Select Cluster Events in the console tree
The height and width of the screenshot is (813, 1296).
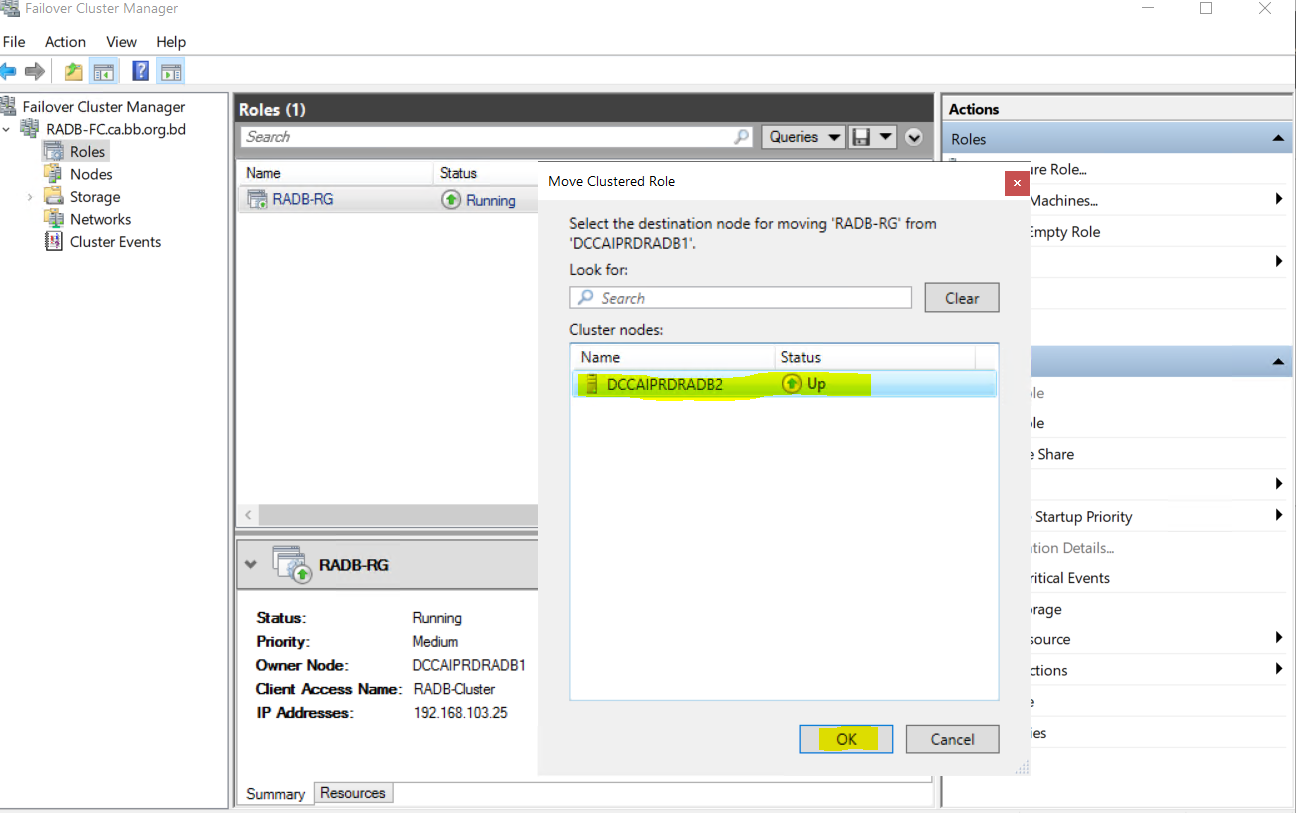pyautogui.click(x=115, y=242)
